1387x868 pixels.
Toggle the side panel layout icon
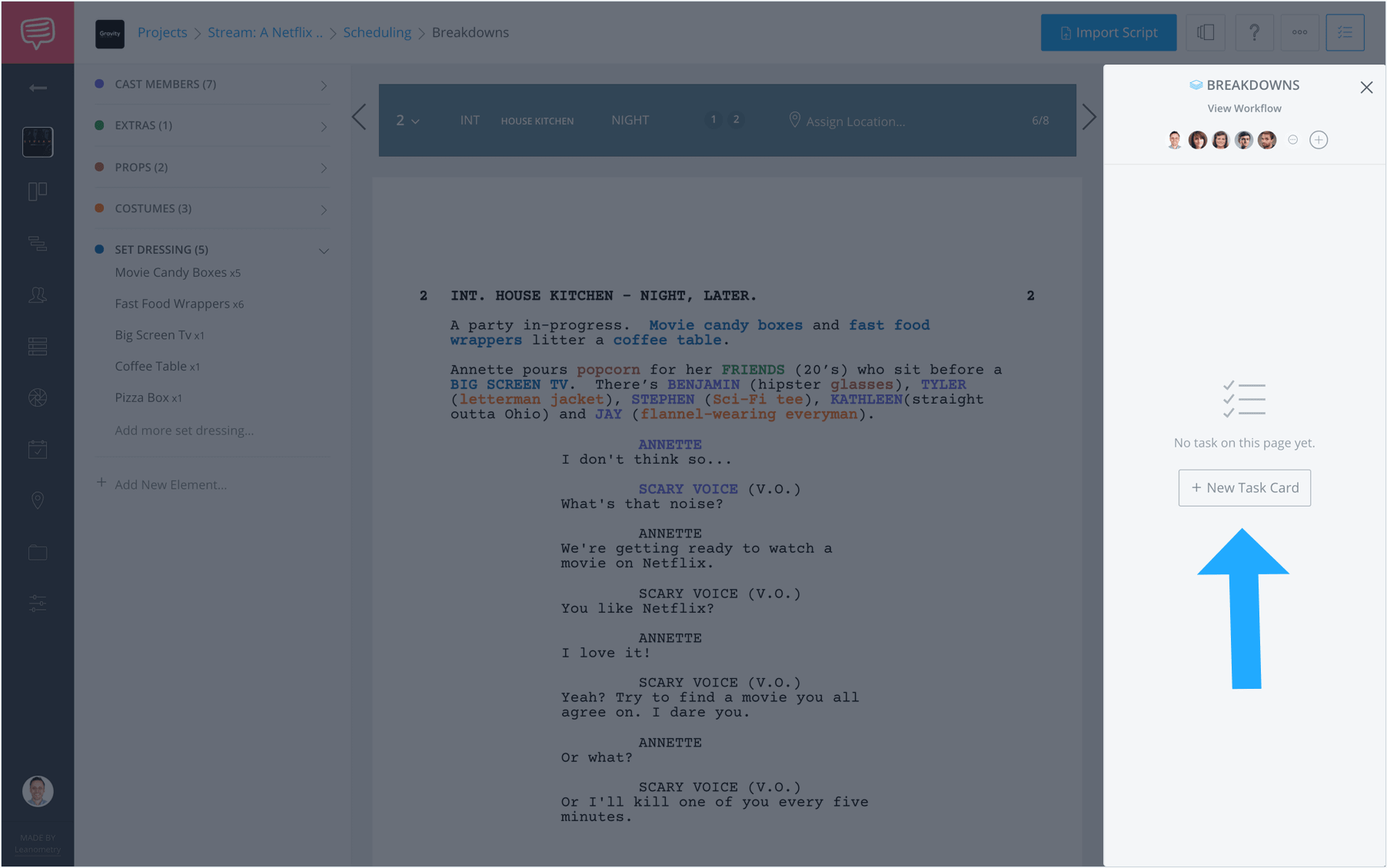(1206, 32)
